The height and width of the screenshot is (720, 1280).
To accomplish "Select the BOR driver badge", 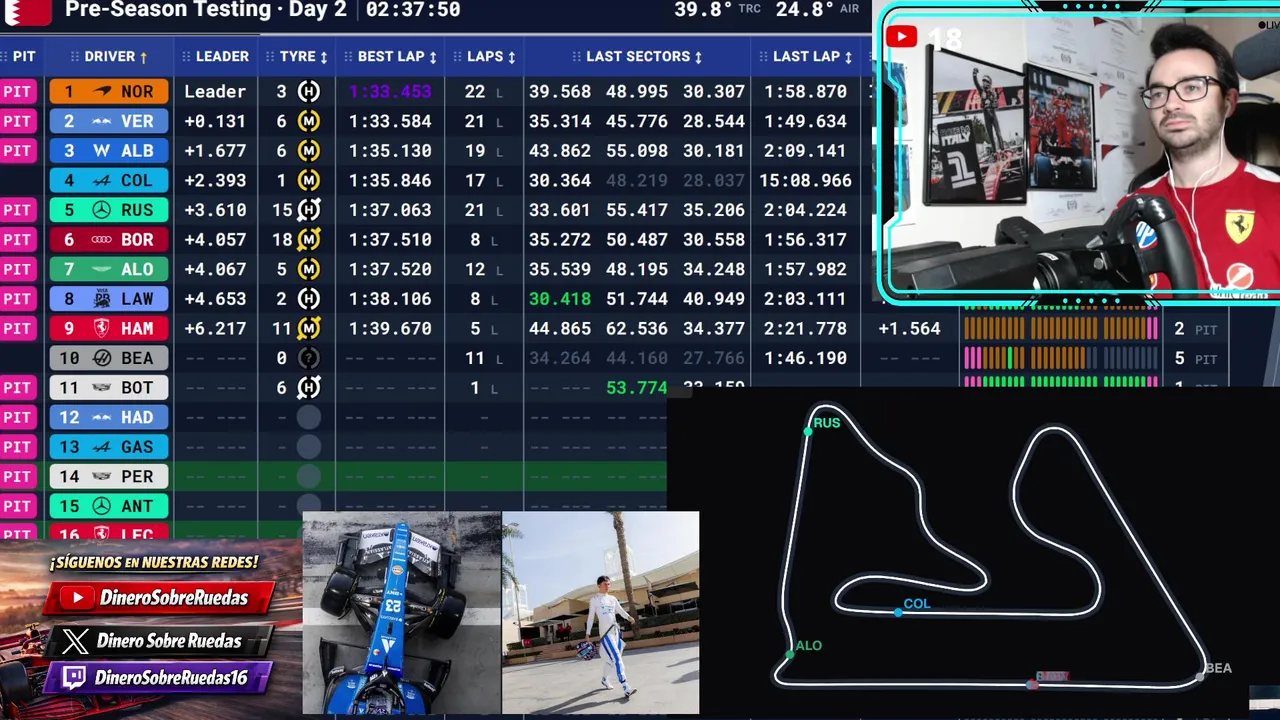I will click(109, 240).
